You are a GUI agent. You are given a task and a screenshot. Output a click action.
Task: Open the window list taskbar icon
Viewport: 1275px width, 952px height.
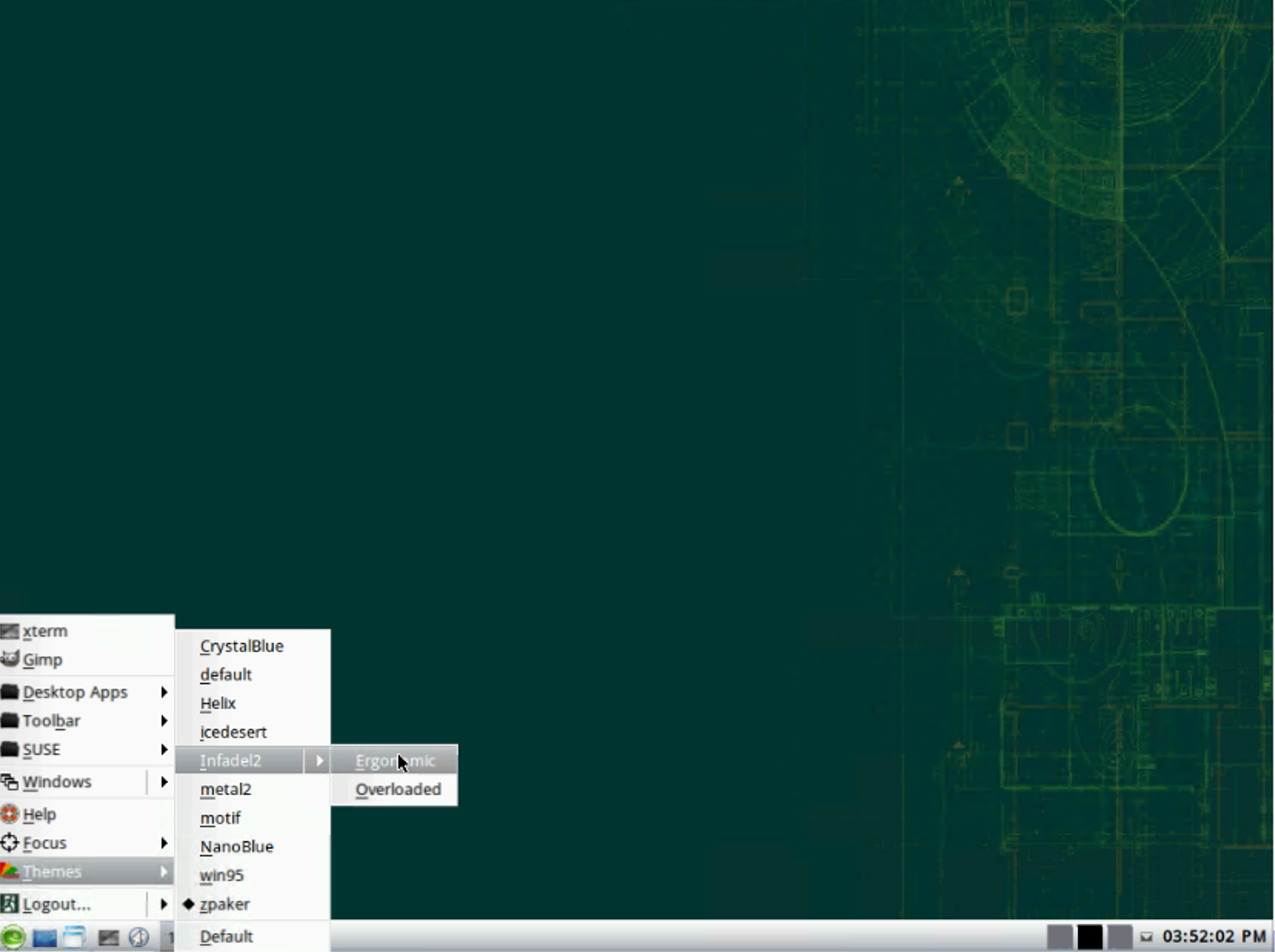coord(75,937)
